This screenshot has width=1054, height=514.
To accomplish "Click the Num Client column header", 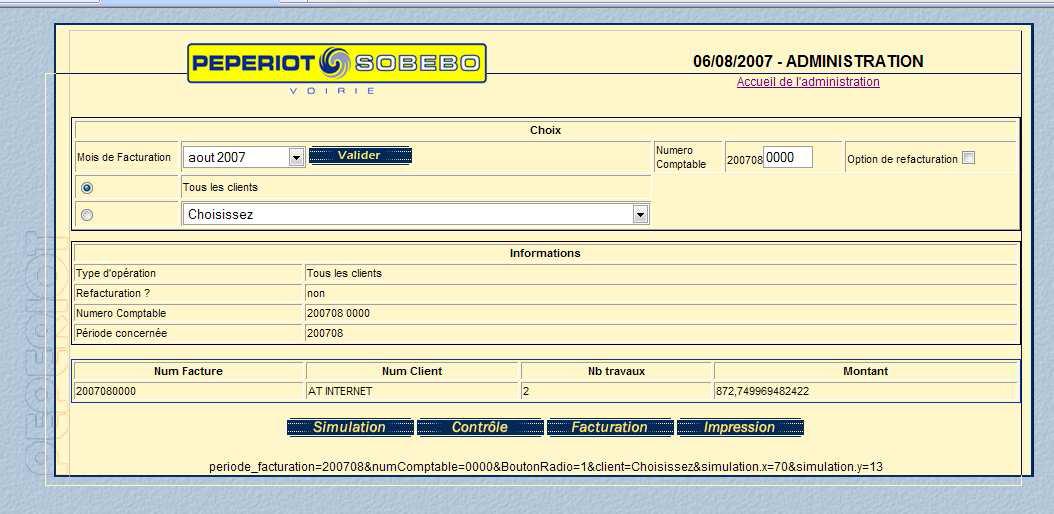I will [x=412, y=371].
